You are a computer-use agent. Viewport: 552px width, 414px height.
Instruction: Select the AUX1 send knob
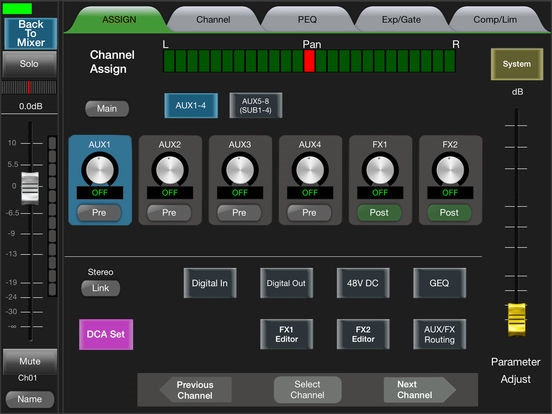click(x=100, y=170)
